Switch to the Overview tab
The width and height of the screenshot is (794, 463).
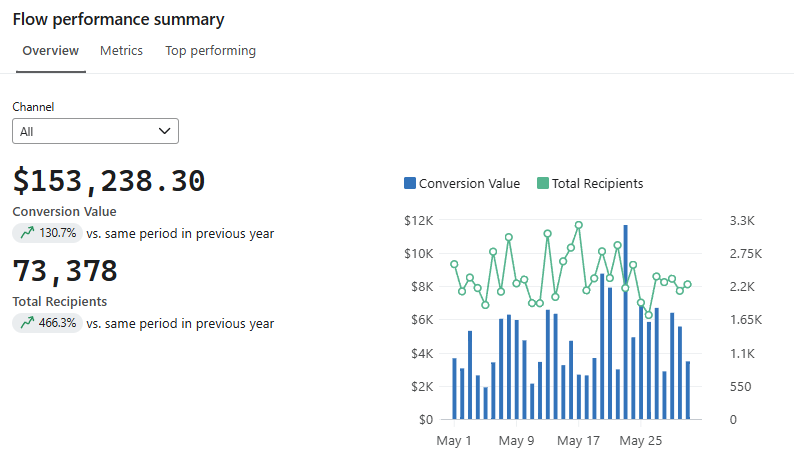point(51,51)
